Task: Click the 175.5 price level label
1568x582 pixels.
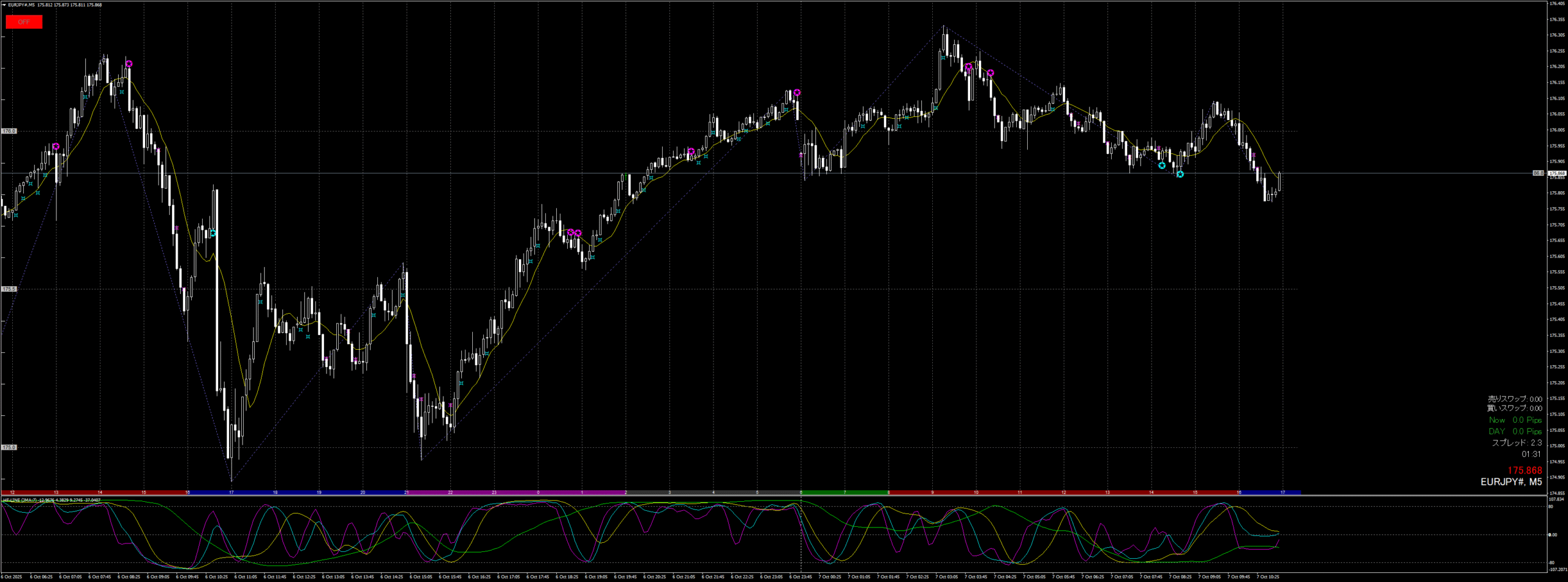Action: (9, 289)
